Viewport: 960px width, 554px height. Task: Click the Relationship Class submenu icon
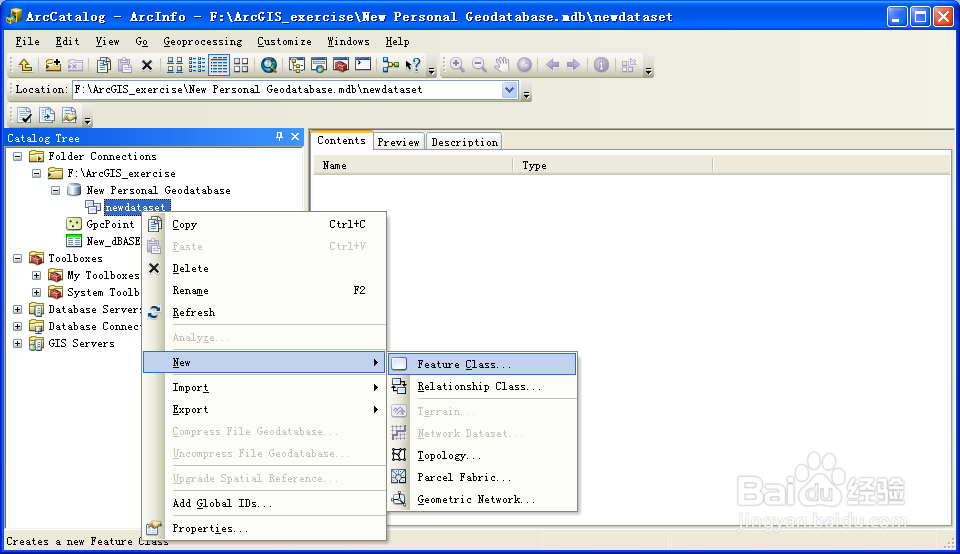(399, 386)
